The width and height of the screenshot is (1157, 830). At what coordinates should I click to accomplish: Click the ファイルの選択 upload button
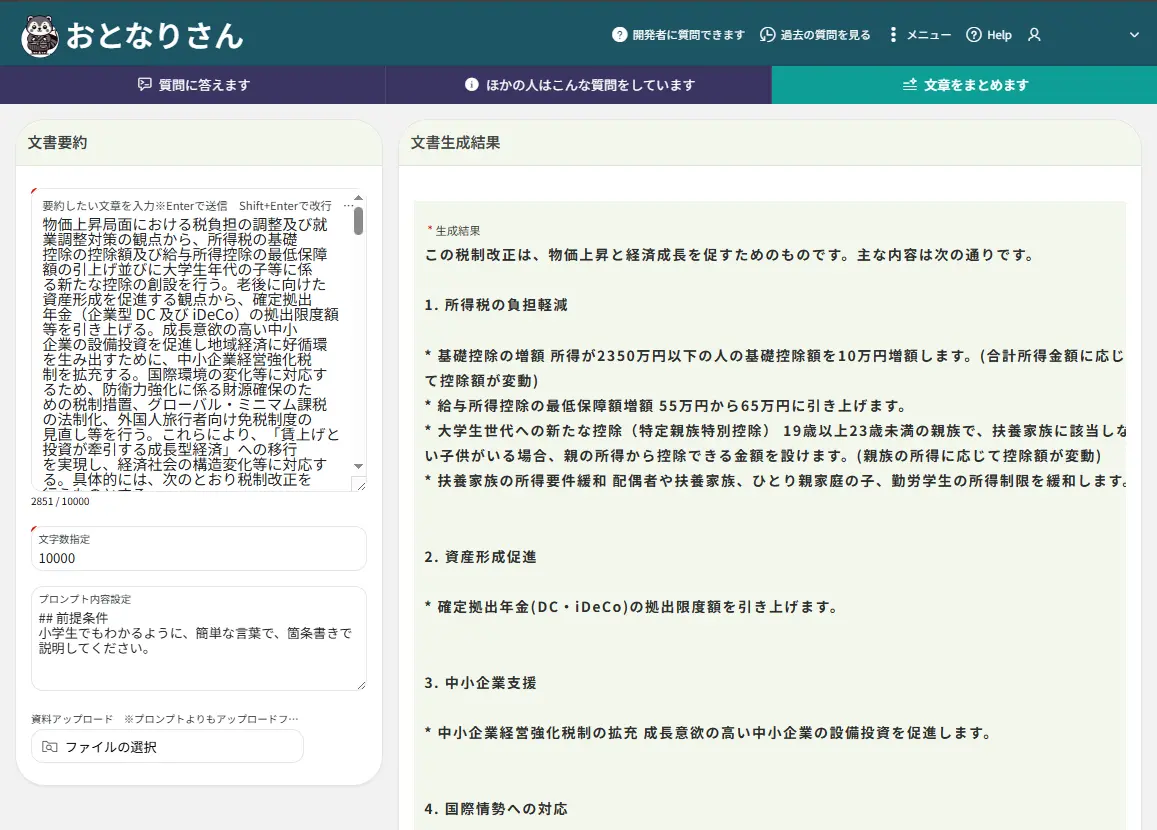point(167,747)
